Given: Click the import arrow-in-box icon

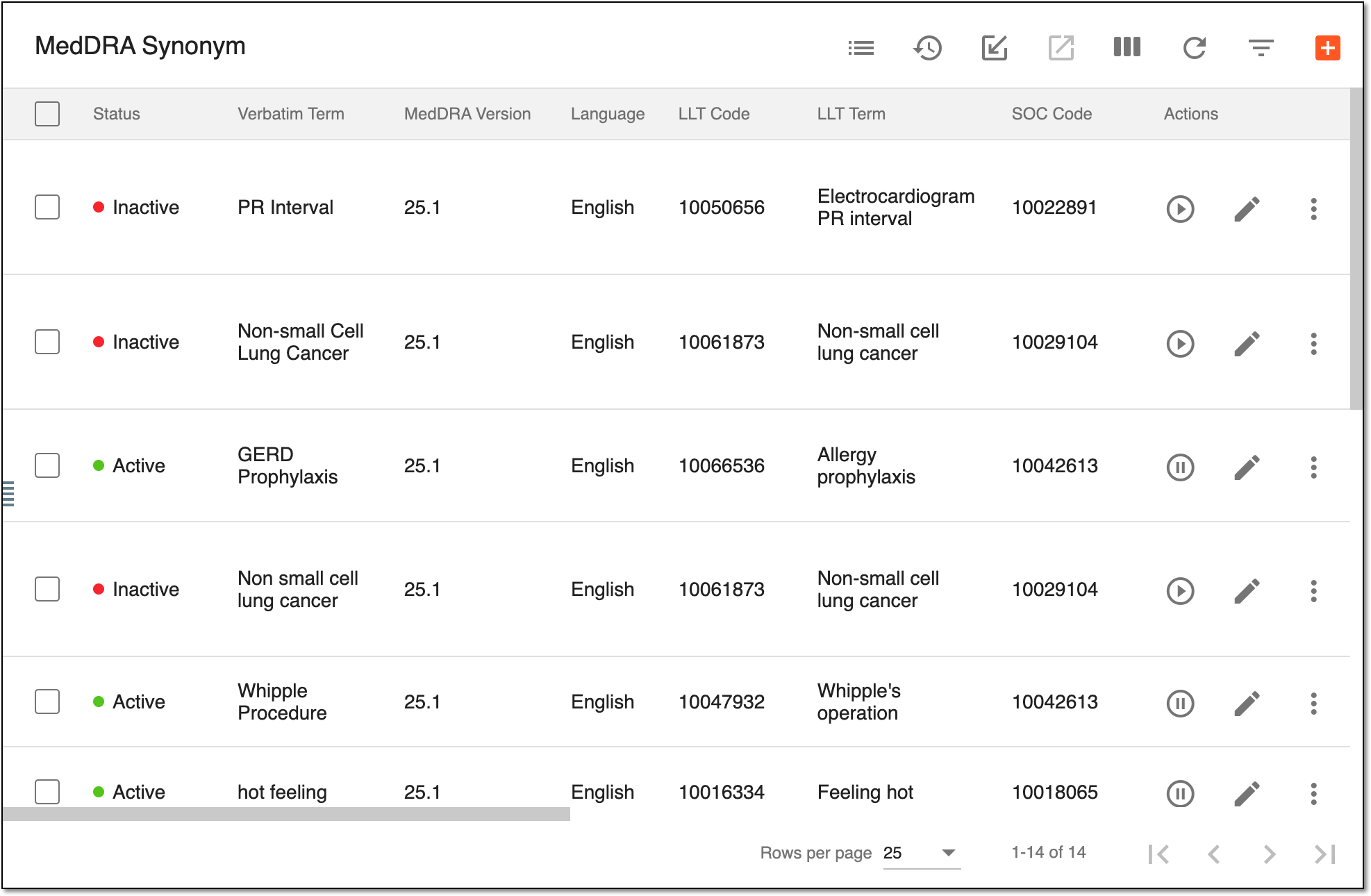Looking at the screenshot, I should point(994,48).
